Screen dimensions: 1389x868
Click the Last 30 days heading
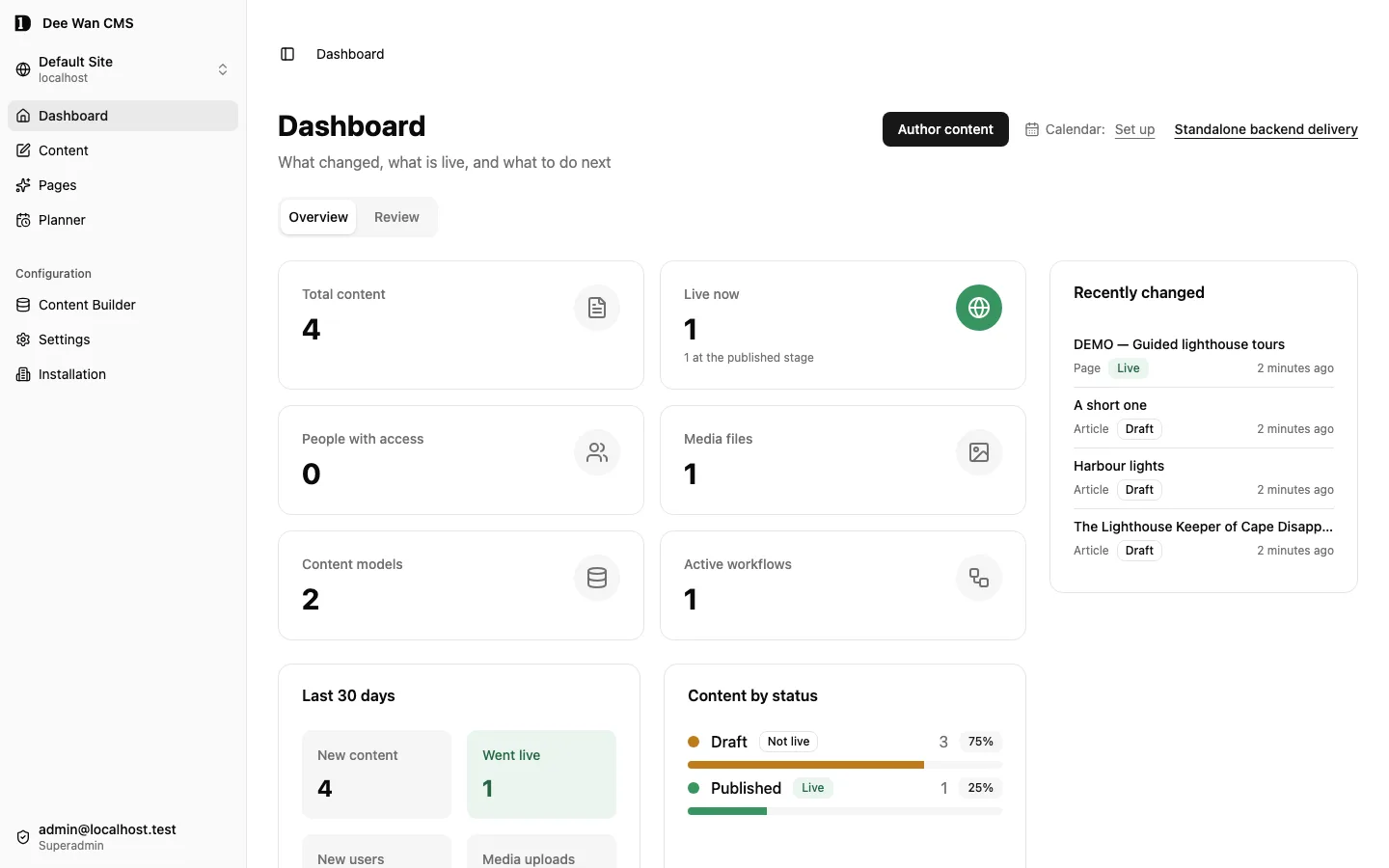click(x=348, y=695)
